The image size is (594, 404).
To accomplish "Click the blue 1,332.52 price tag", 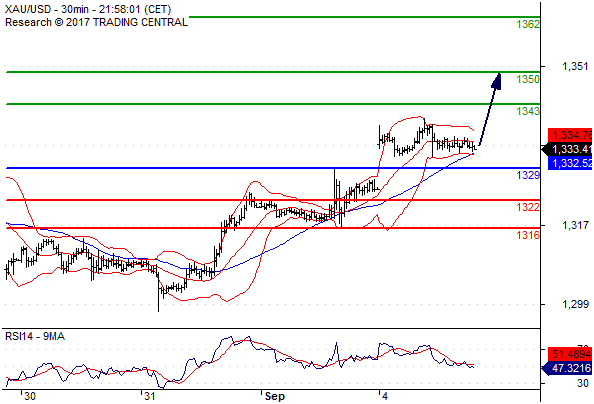I will pos(570,163).
